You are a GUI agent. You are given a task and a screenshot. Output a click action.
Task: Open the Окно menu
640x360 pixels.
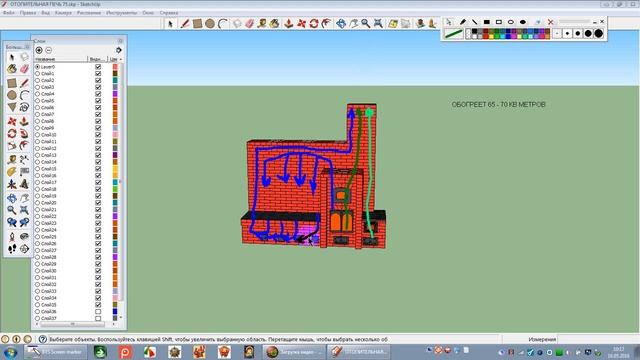(148, 13)
